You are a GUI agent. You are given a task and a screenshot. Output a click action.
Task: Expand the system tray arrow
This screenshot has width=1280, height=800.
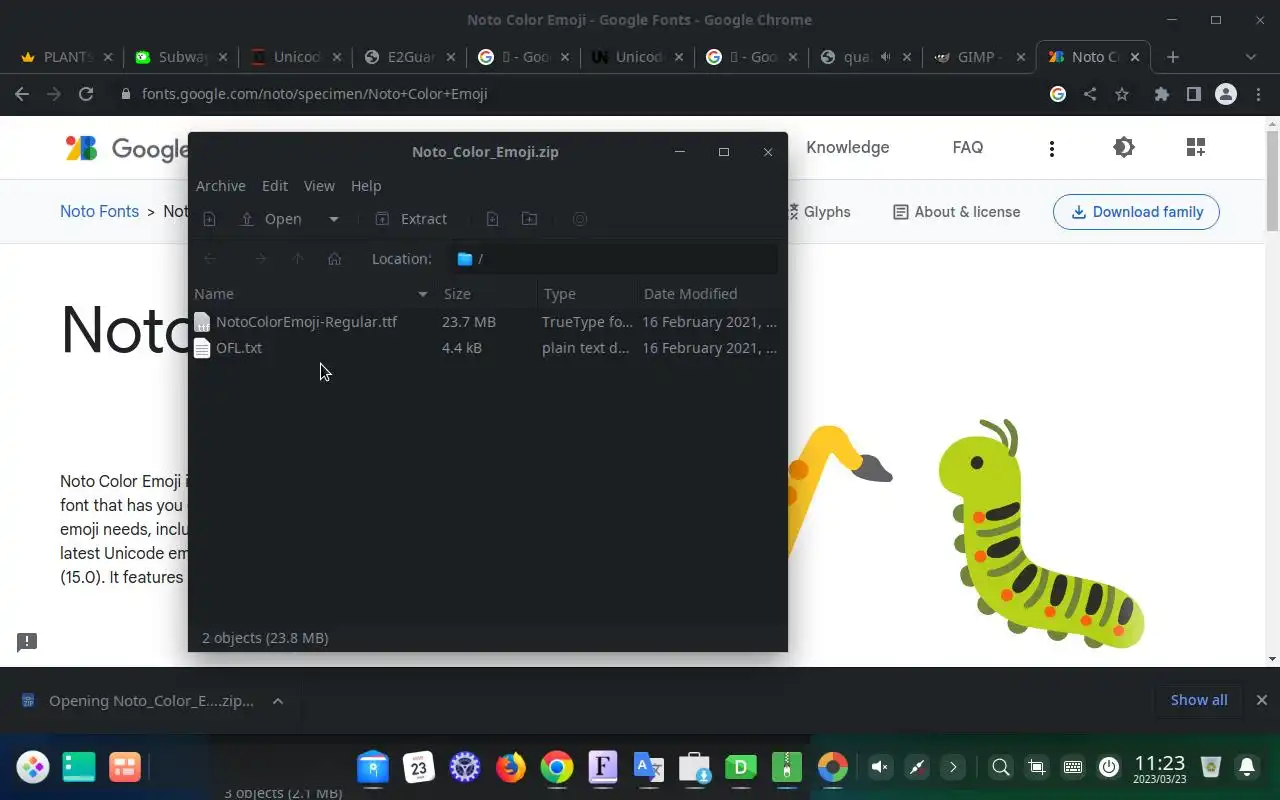click(x=953, y=767)
